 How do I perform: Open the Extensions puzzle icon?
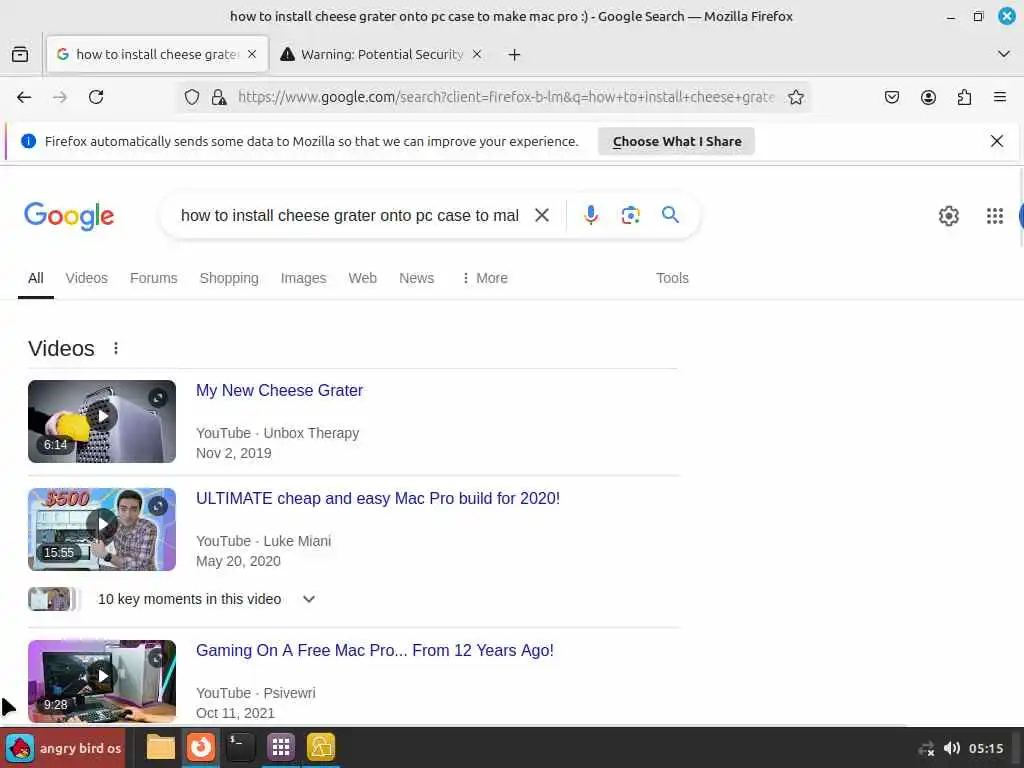[x=964, y=97]
